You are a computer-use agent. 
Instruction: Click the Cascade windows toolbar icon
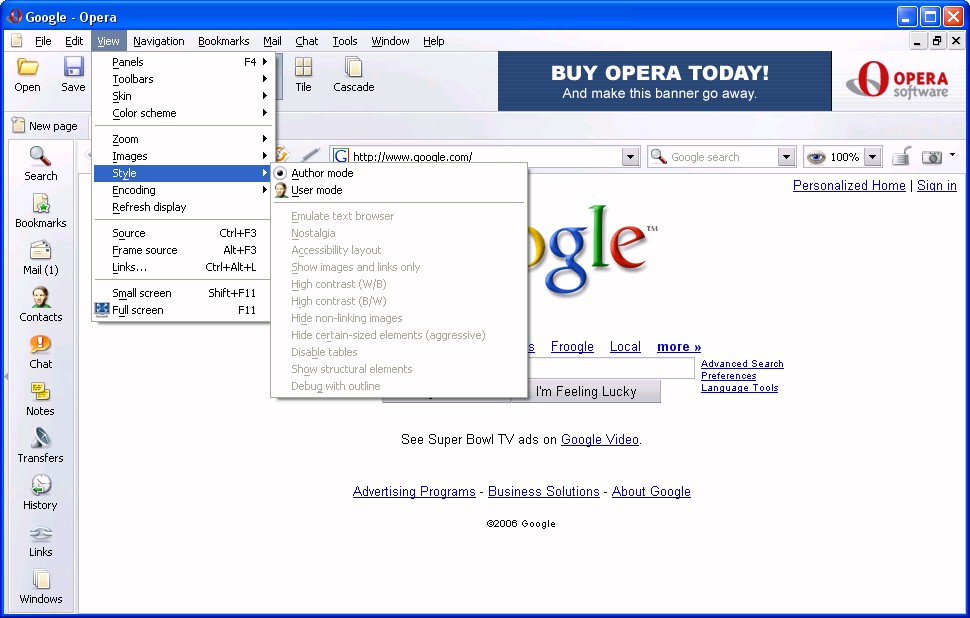click(x=353, y=75)
